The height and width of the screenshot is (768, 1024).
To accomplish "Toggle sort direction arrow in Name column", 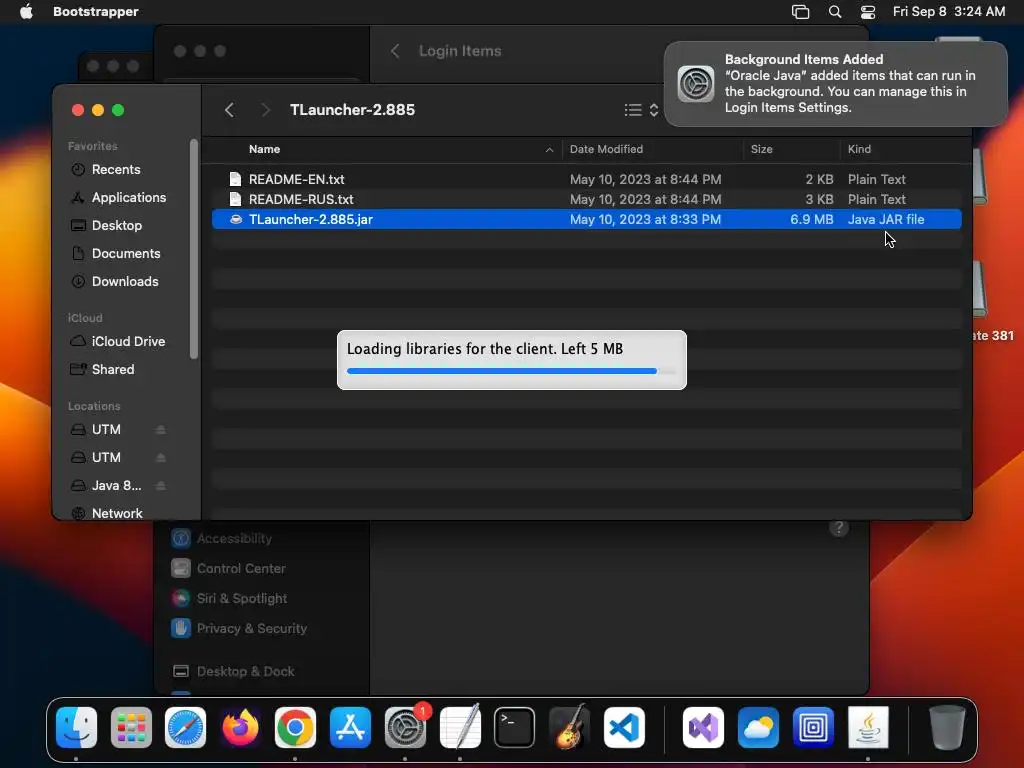I will click(x=549, y=150).
